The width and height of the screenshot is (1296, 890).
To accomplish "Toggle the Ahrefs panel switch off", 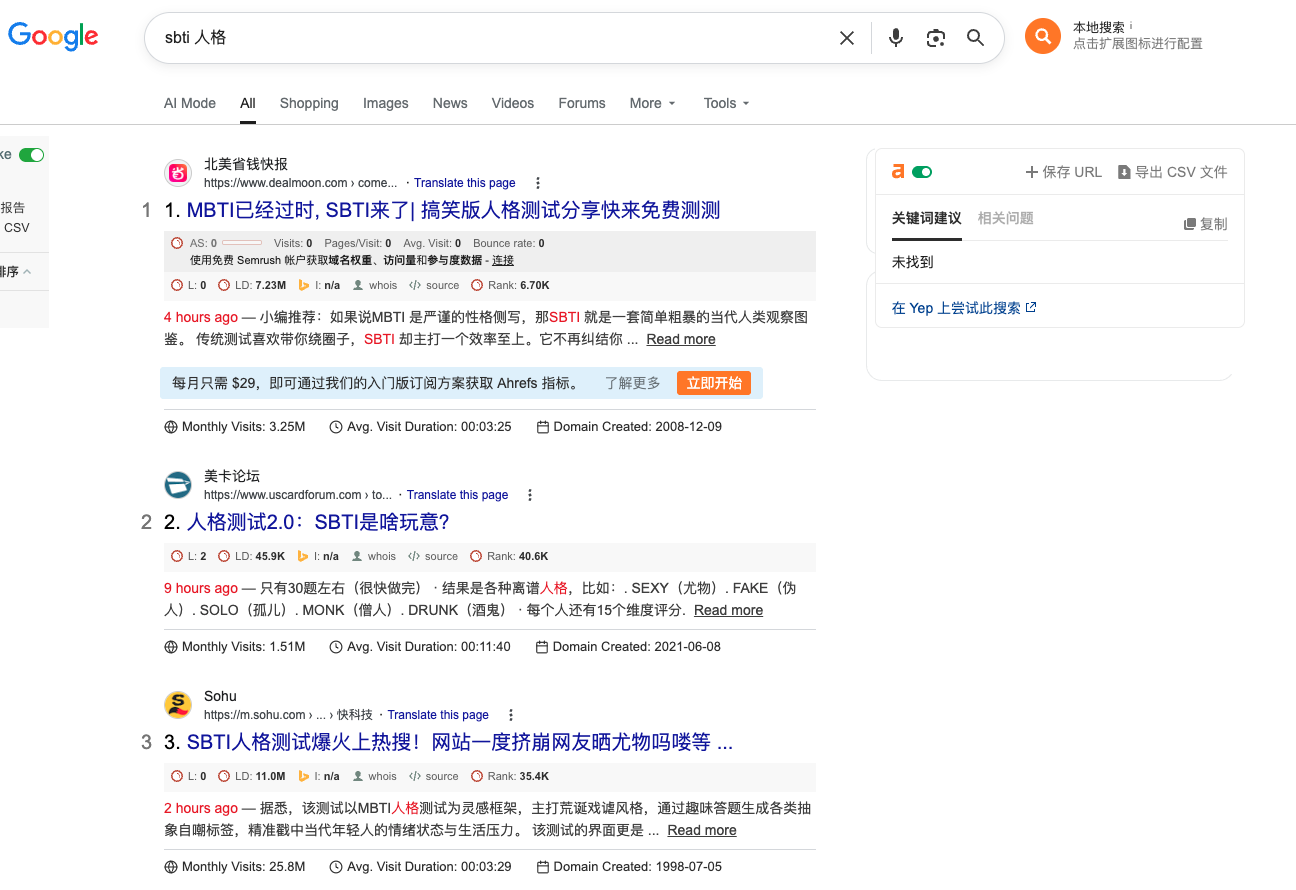I will (x=922, y=172).
